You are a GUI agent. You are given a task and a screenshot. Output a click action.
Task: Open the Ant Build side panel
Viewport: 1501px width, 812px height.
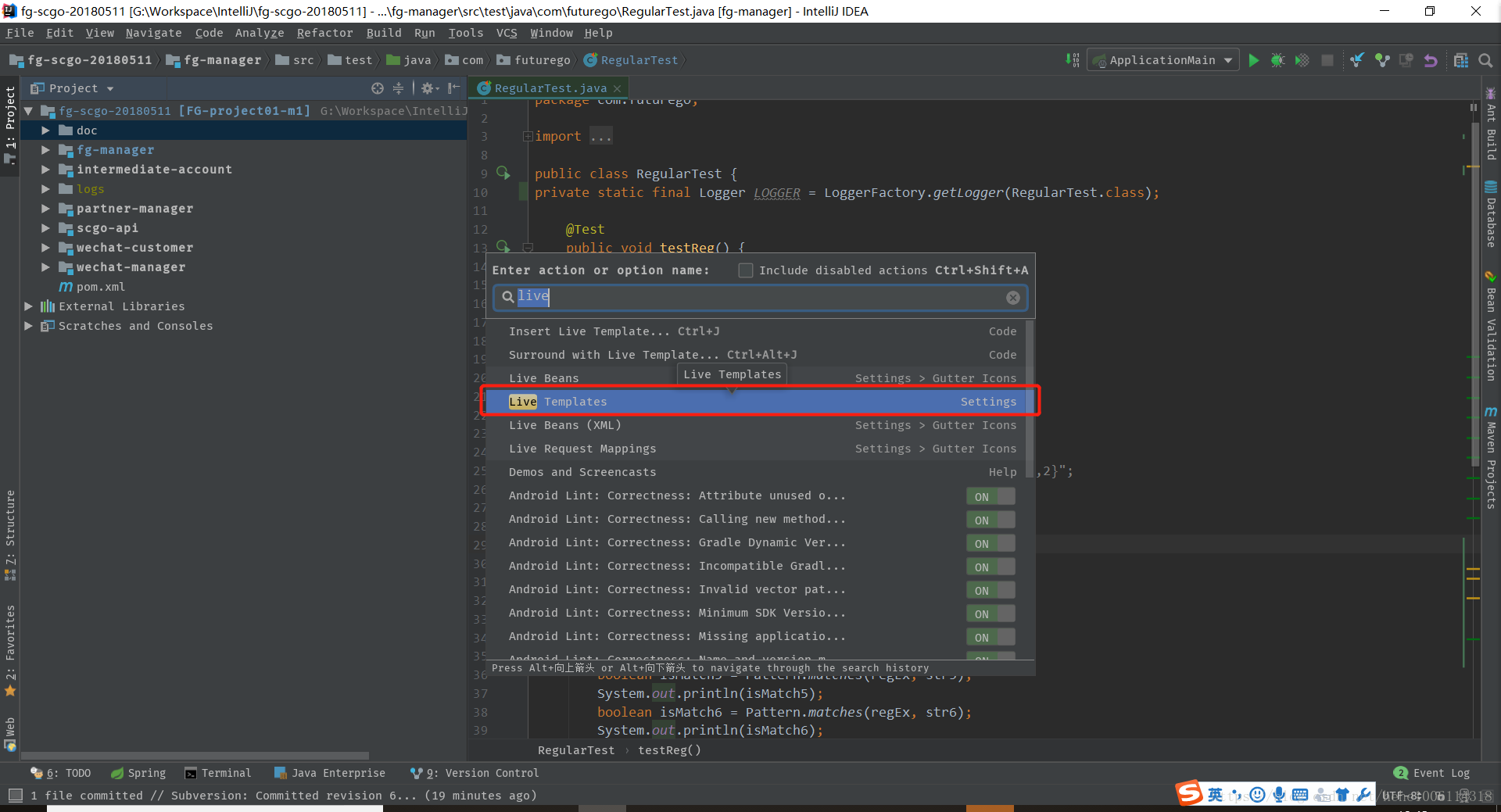coord(1491,125)
